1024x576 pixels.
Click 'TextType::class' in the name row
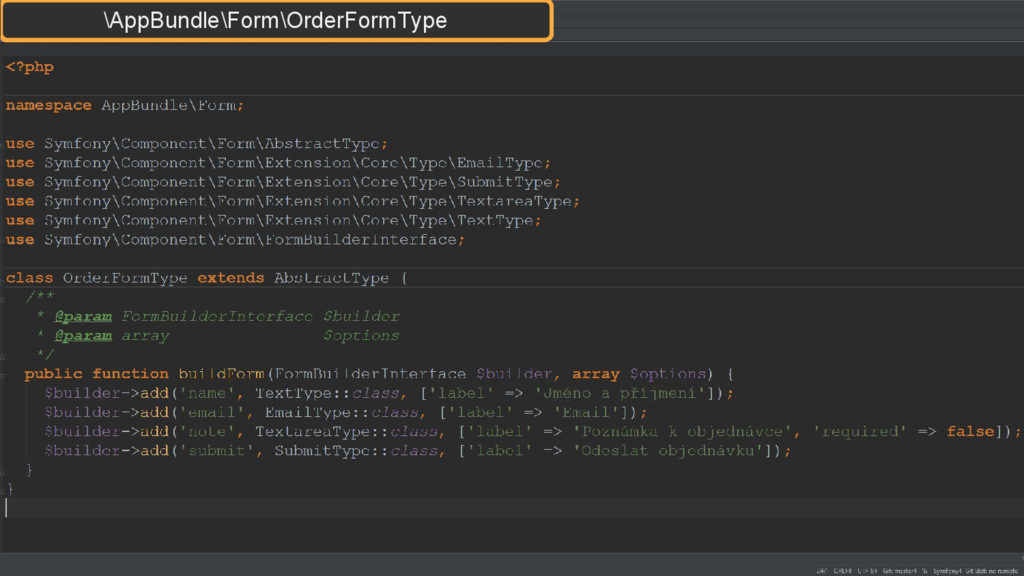click(x=327, y=393)
